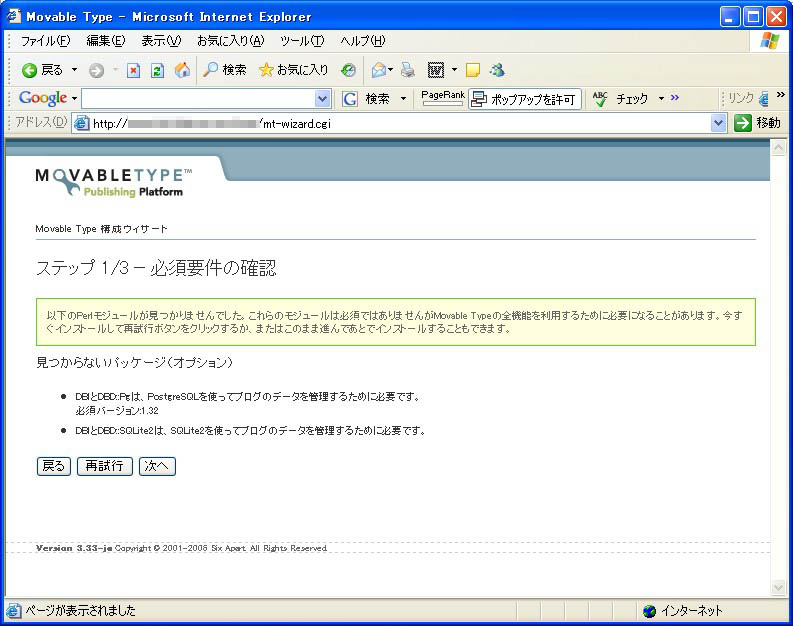
Task: Open the お気に入り(A) menu
Action: click(230, 41)
